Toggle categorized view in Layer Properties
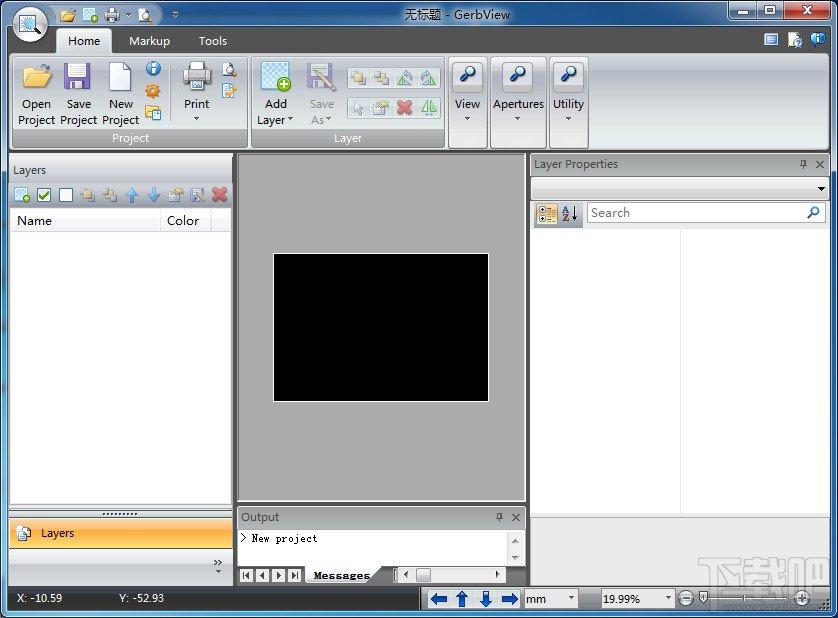The height and width of the screenshot is (618, 838). click(x=546, y=213)
